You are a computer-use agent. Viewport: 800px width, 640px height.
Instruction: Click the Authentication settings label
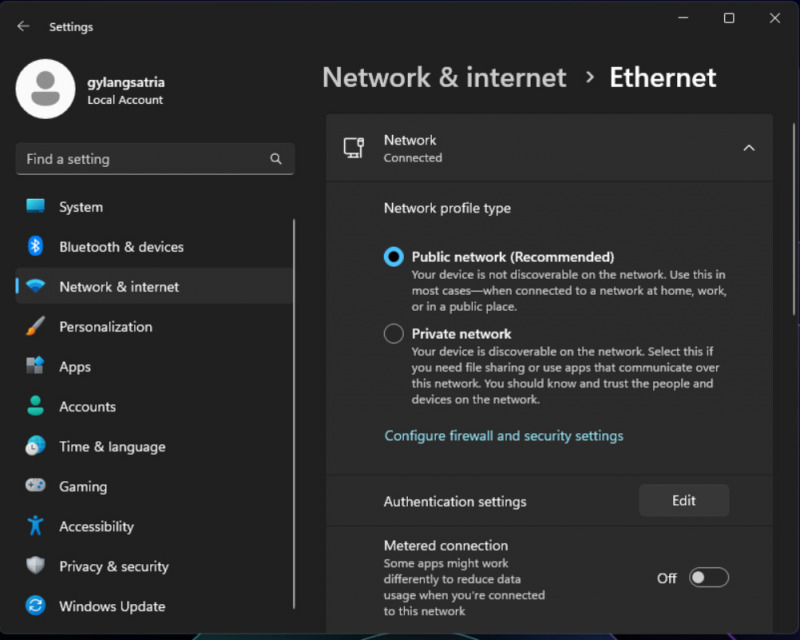455,501
